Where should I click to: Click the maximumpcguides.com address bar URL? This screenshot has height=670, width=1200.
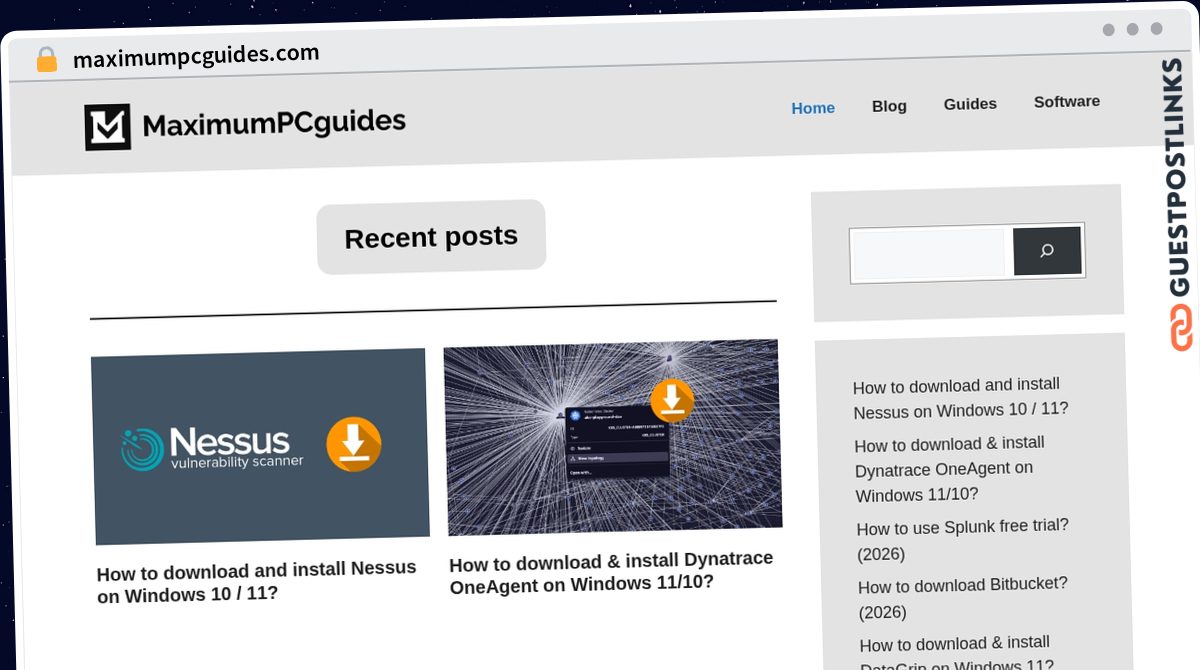(x=196, y=56)
